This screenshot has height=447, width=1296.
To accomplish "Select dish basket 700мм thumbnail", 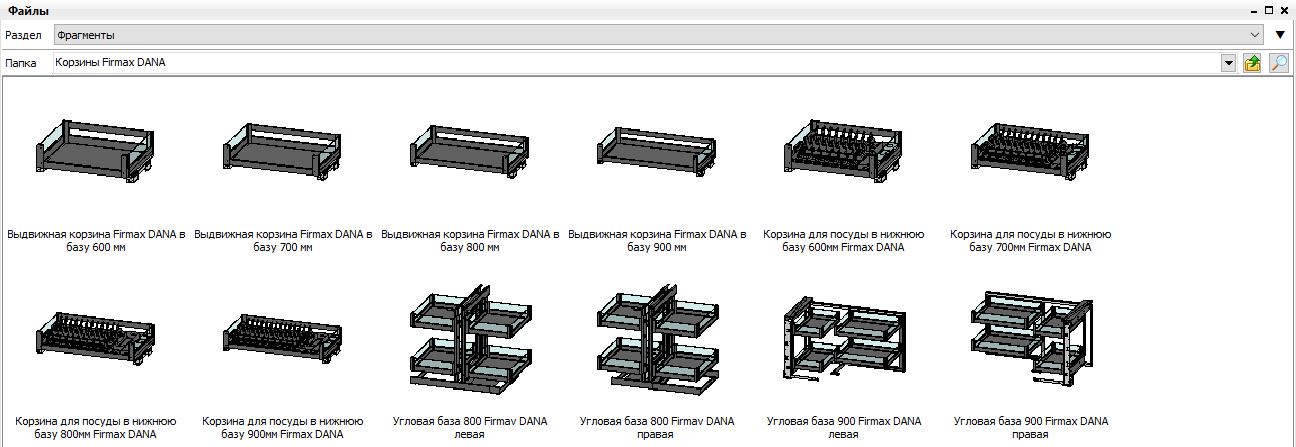I will [x=1031, y=152].
